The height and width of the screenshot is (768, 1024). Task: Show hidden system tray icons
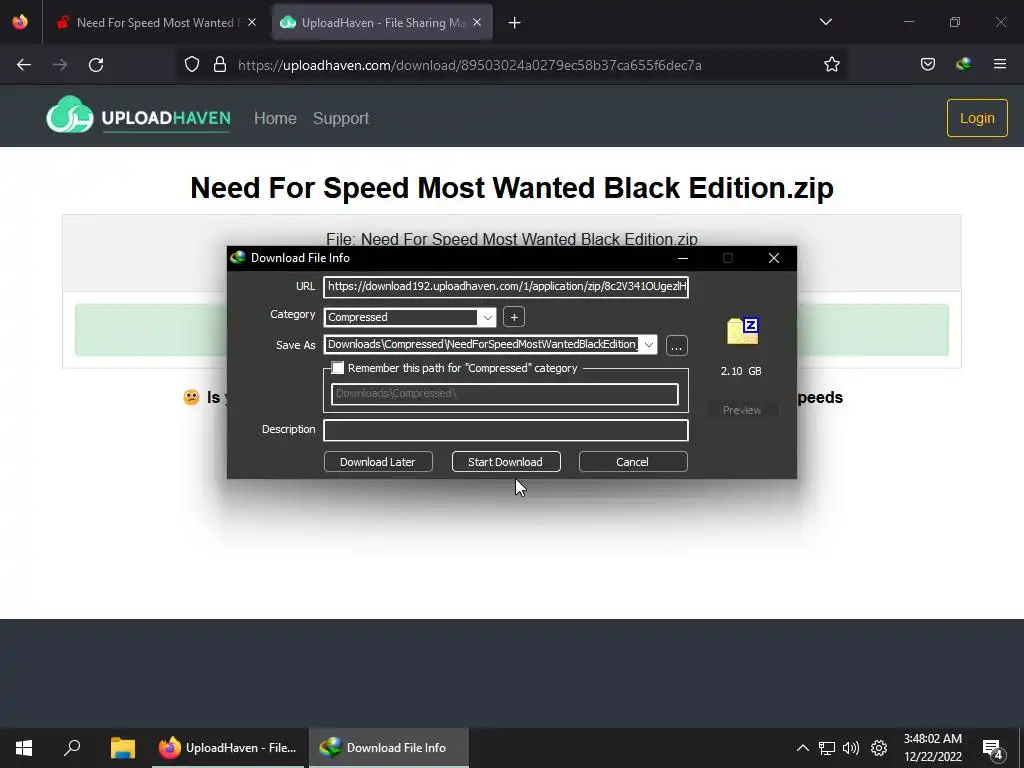coord(803,748)
